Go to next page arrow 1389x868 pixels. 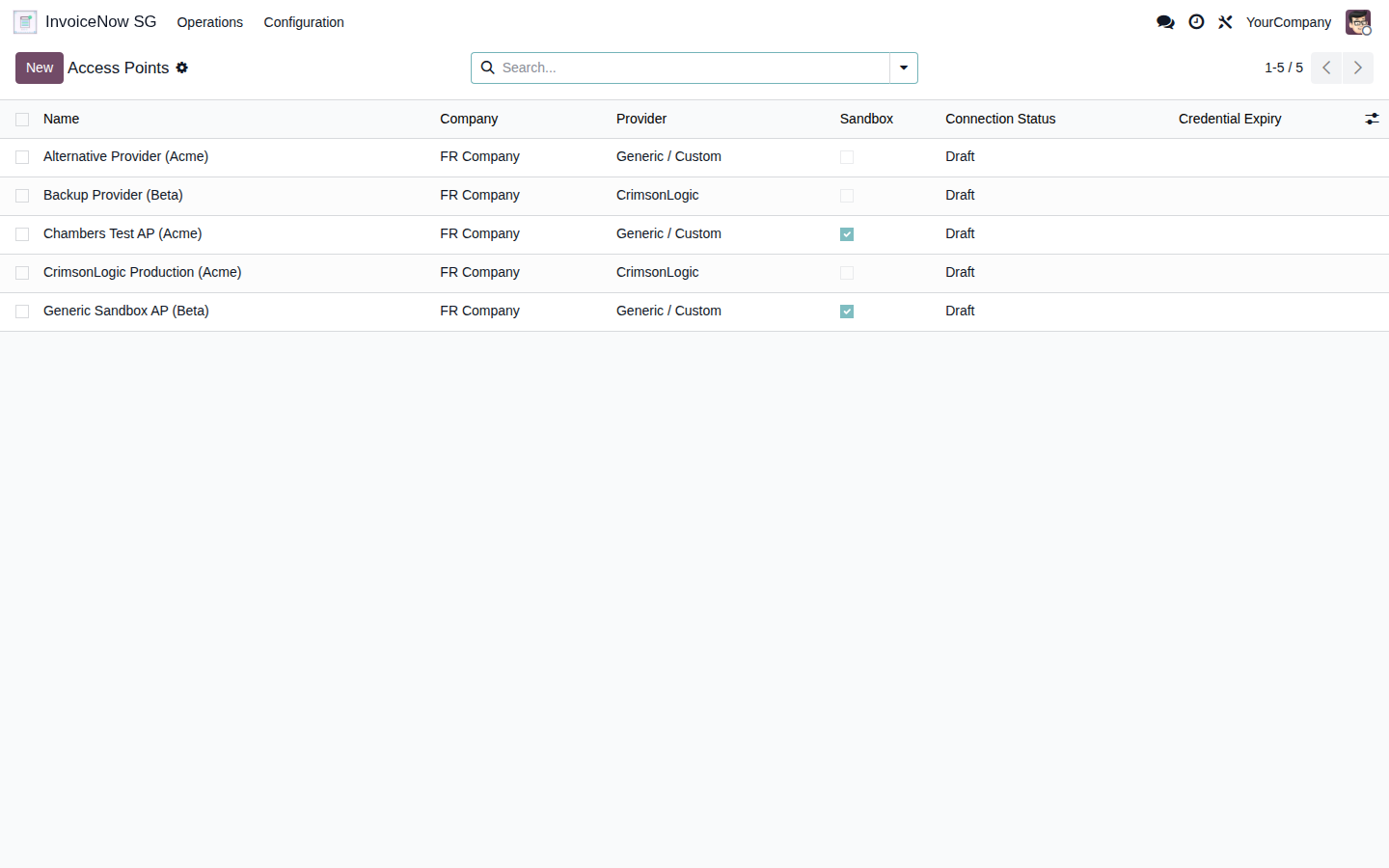1358,68
